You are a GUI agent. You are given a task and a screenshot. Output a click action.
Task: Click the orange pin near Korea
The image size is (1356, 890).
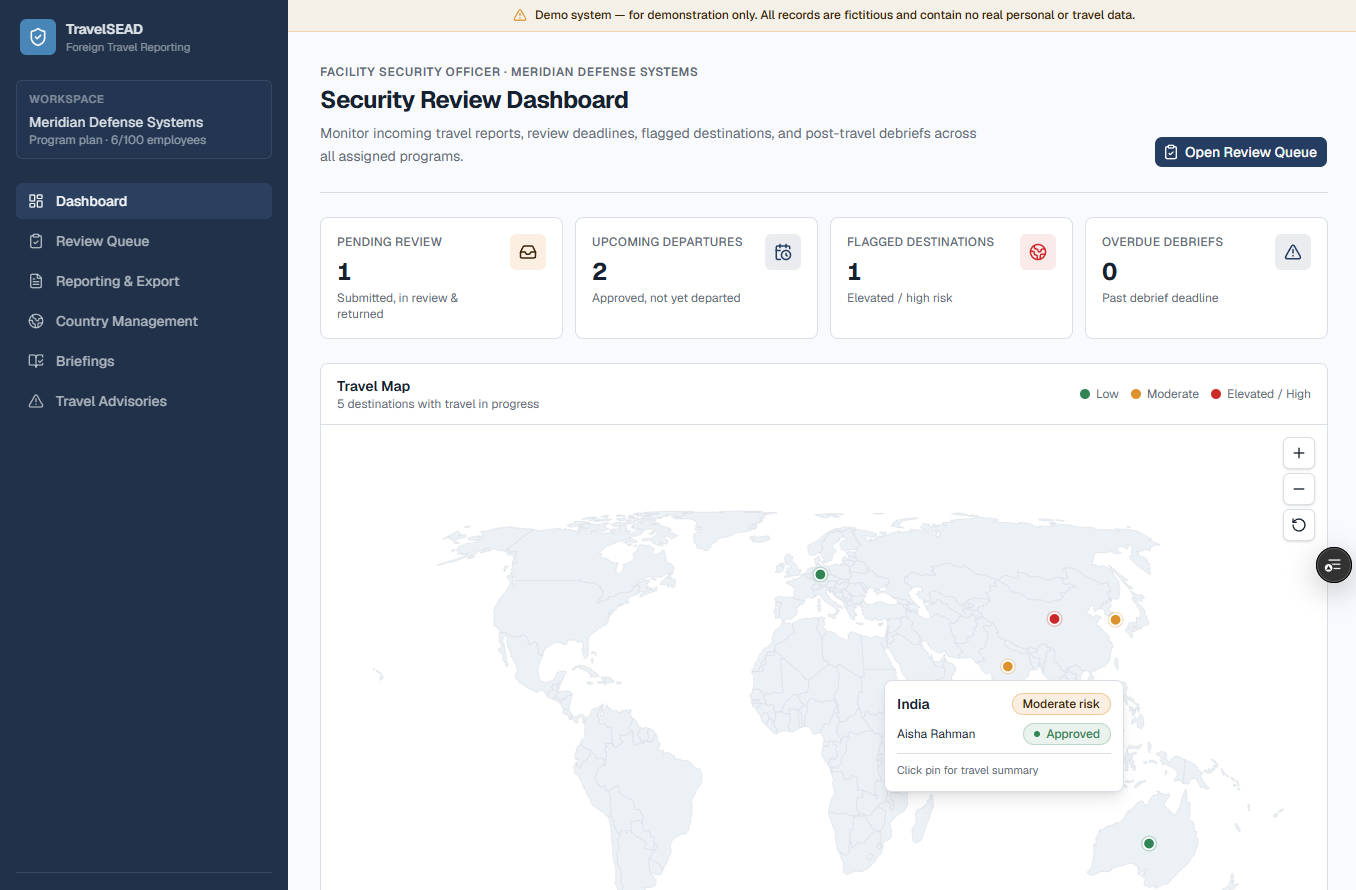pyautogui.click(x=1115, y=620)
